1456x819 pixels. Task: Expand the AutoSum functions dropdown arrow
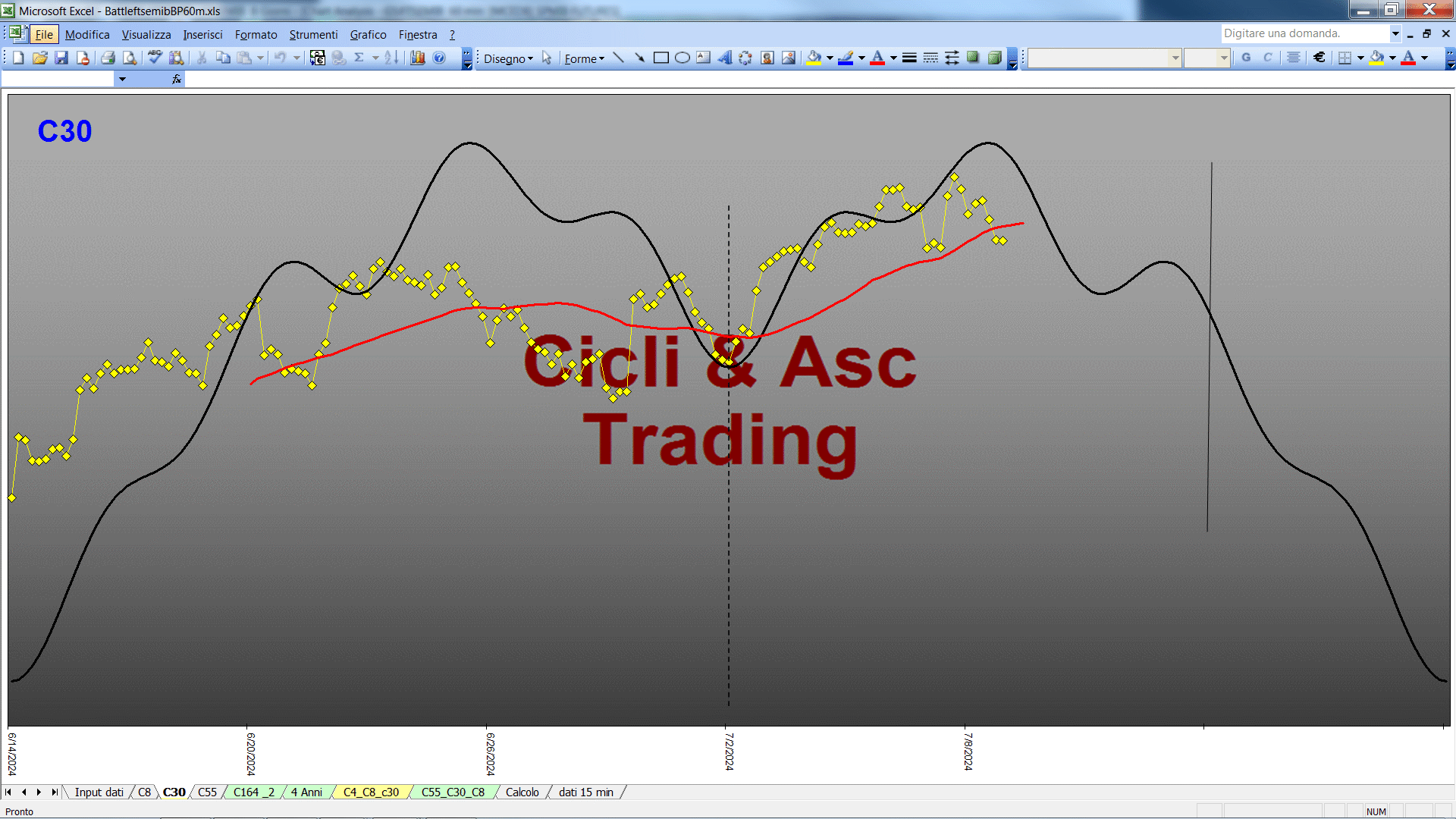pos(375,58)
